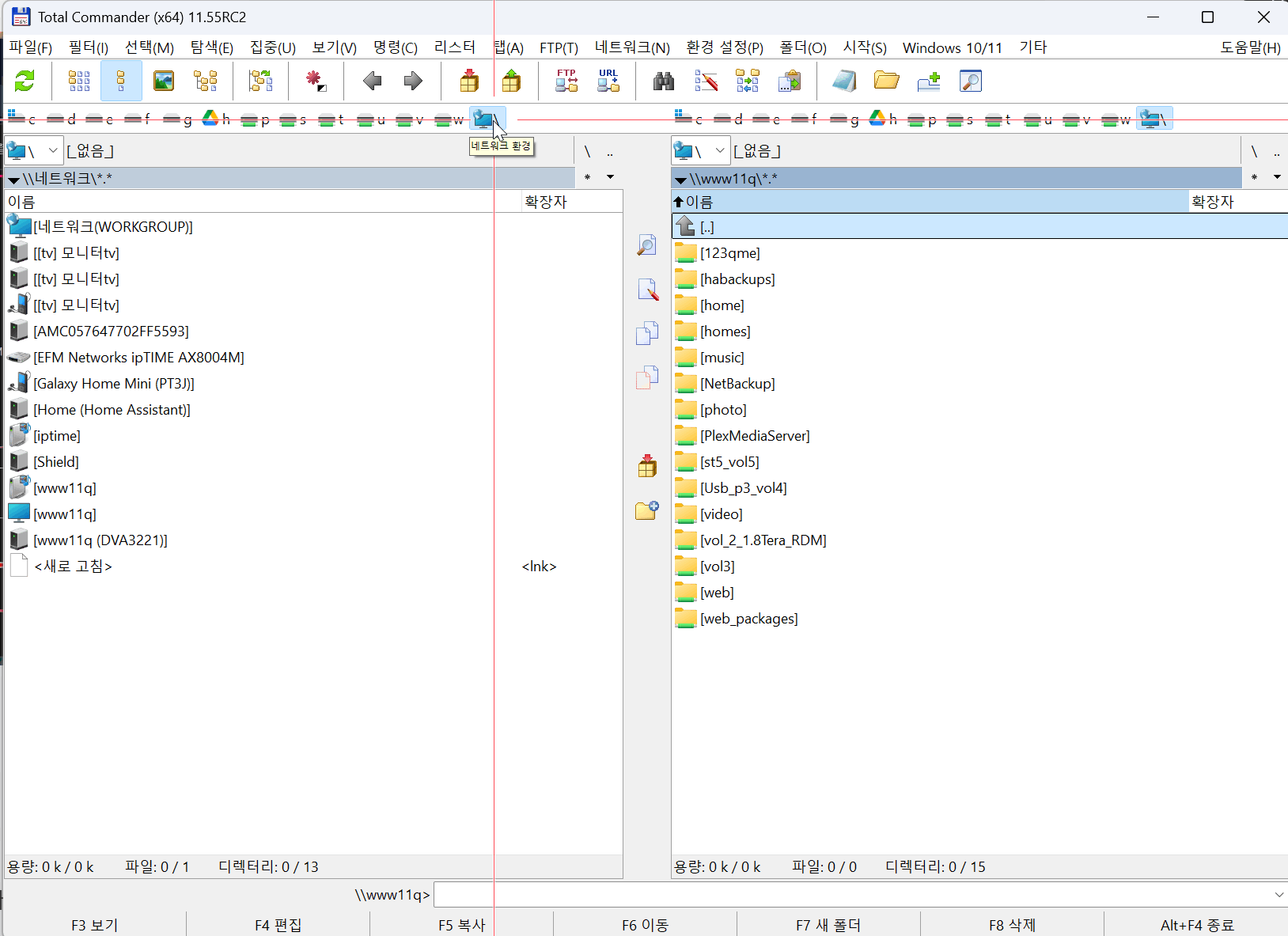Image resolution: width=1288 pixels, height=936 pixels.
Task: Go back with the left arrow icon
Action: [x=372, y=81]
